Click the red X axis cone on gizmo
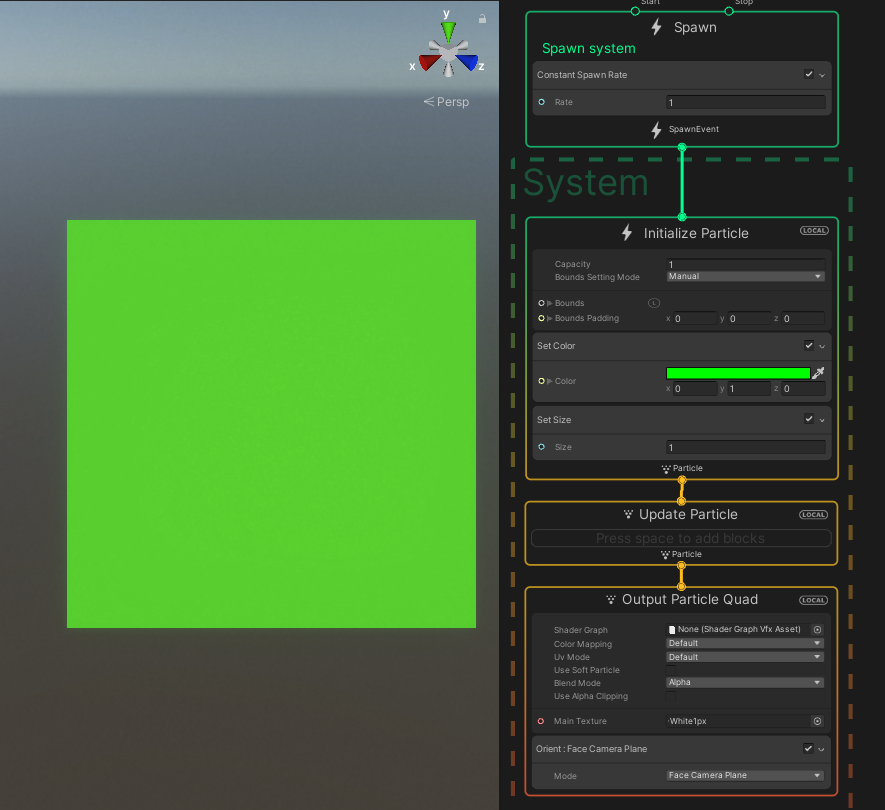Screen dimensions: 885x810 429,62
